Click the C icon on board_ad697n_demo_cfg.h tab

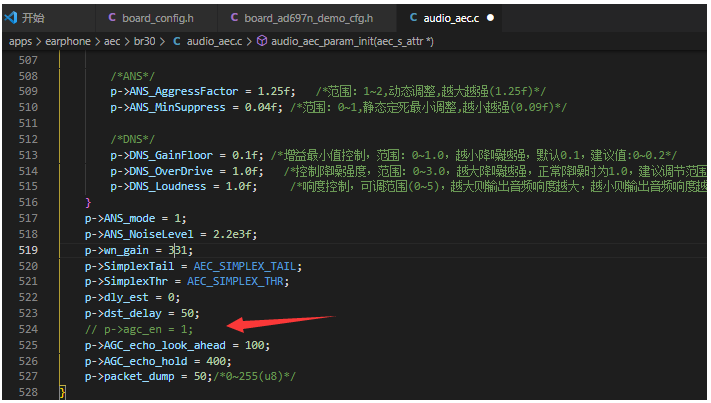[234, 18]
